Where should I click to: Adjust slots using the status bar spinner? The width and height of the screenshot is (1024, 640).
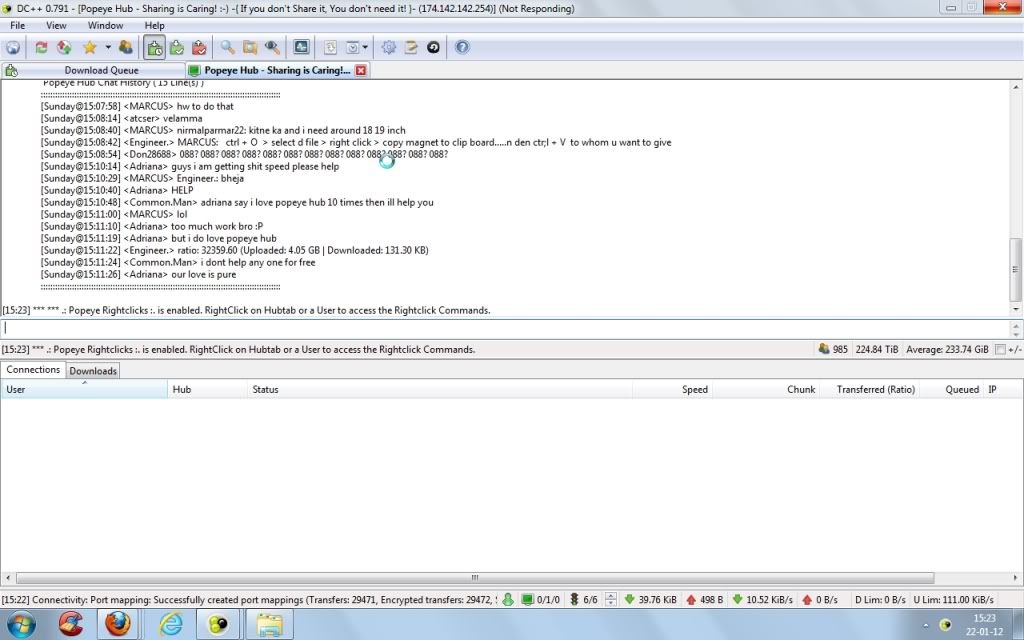click(611, 600)
